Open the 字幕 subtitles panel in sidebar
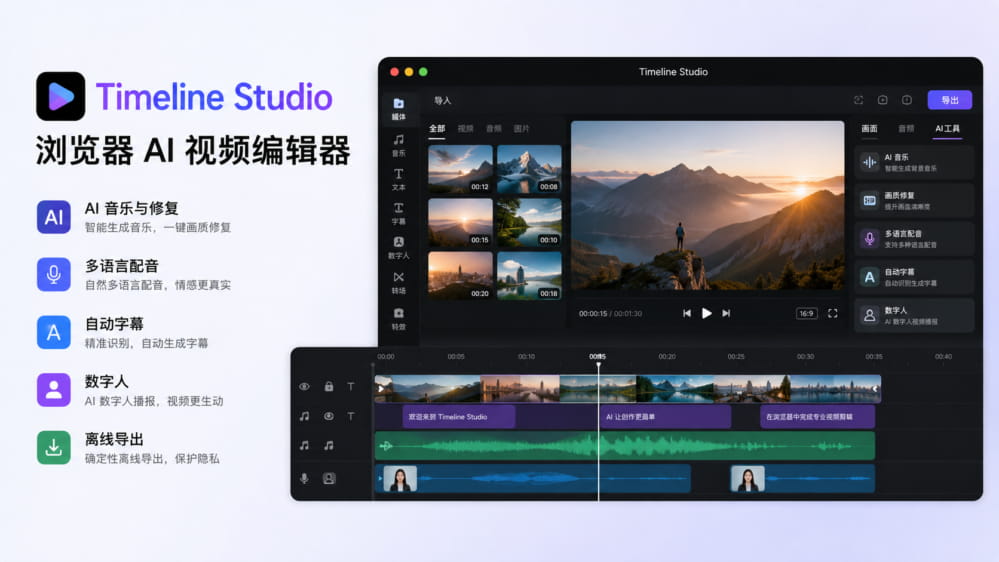999x562 pixels. coord(398,213)
